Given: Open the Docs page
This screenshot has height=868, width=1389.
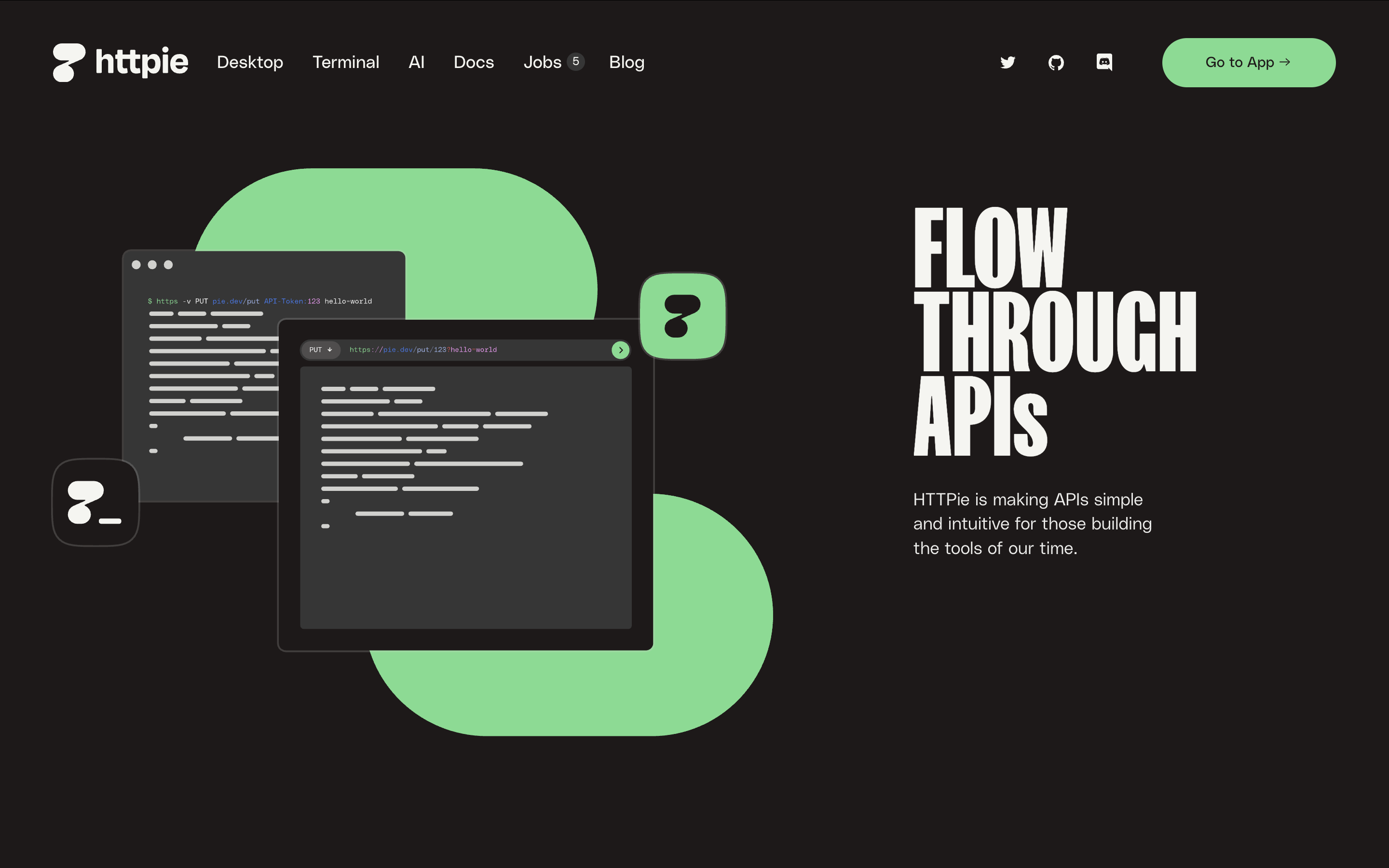Looking at the screenshot, I should point(474,63).
